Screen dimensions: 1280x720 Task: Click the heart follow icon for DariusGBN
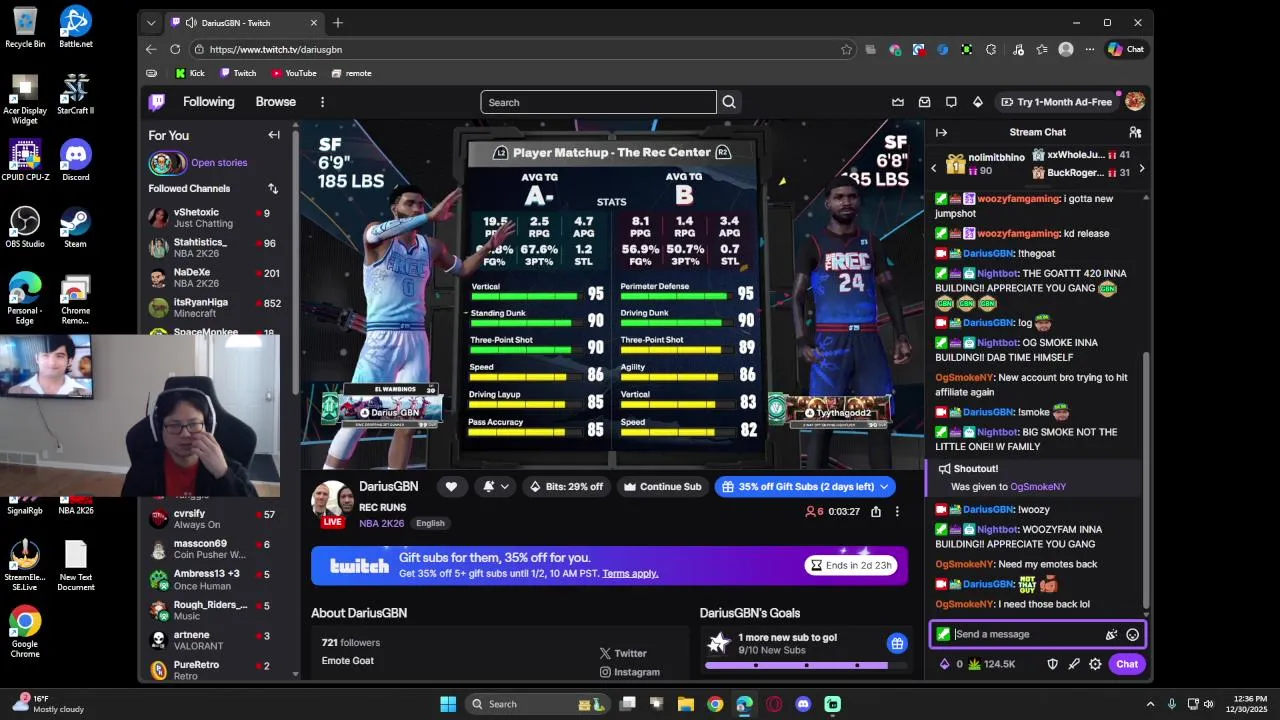pyautogui.click(x=451, y=487)
